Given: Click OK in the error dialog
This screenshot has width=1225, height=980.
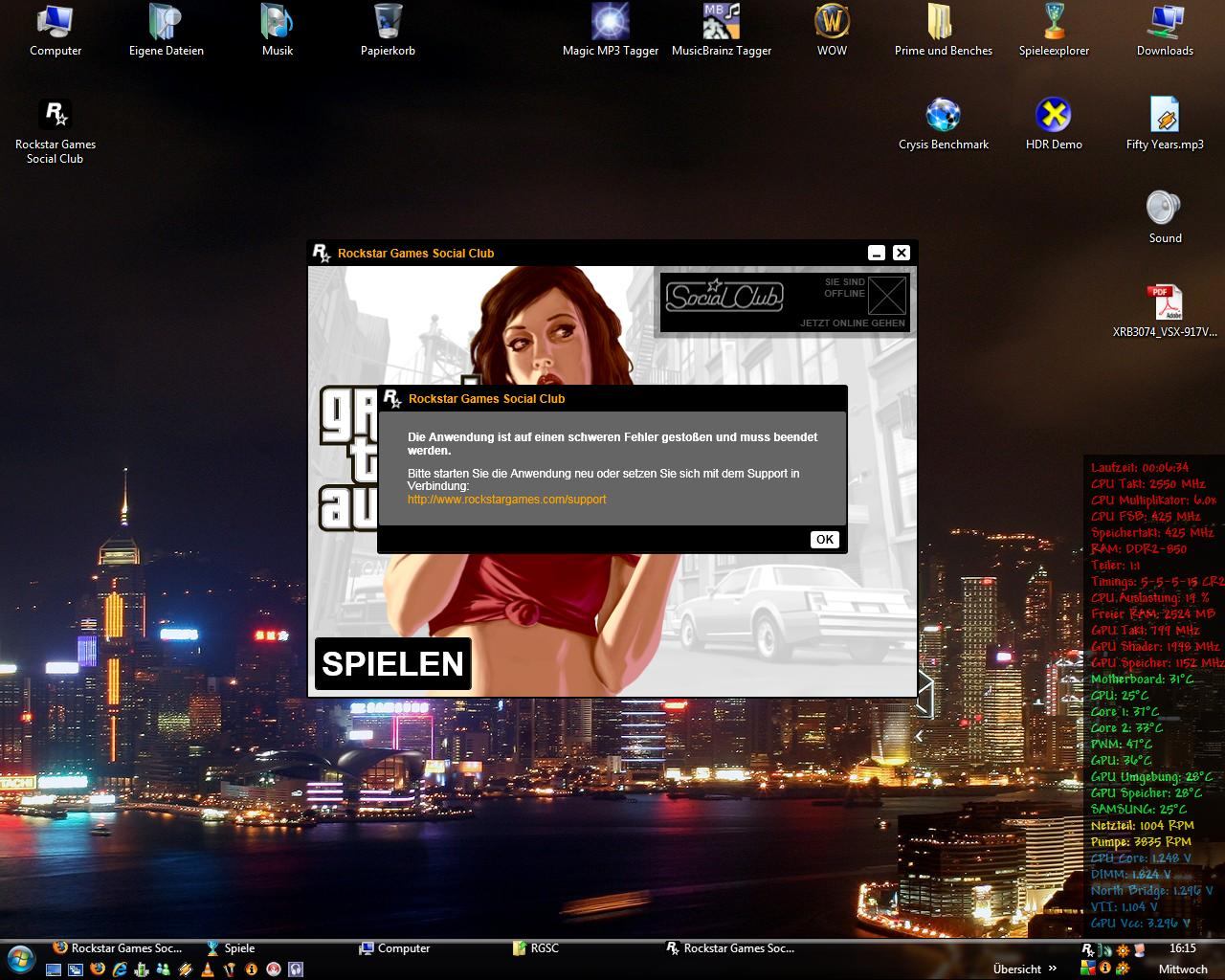Looking at the screenshot, I should [x=824, y=540].
